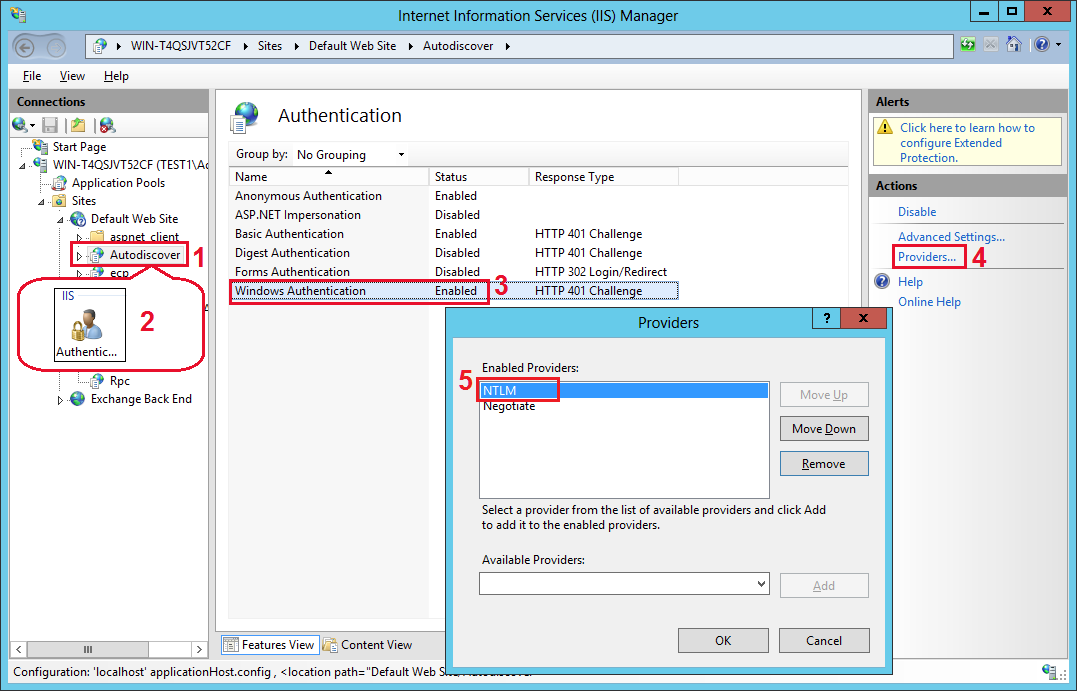Open the Group by No Grouping dropdown
This screenshot has height=691, width=1077.
350,155
